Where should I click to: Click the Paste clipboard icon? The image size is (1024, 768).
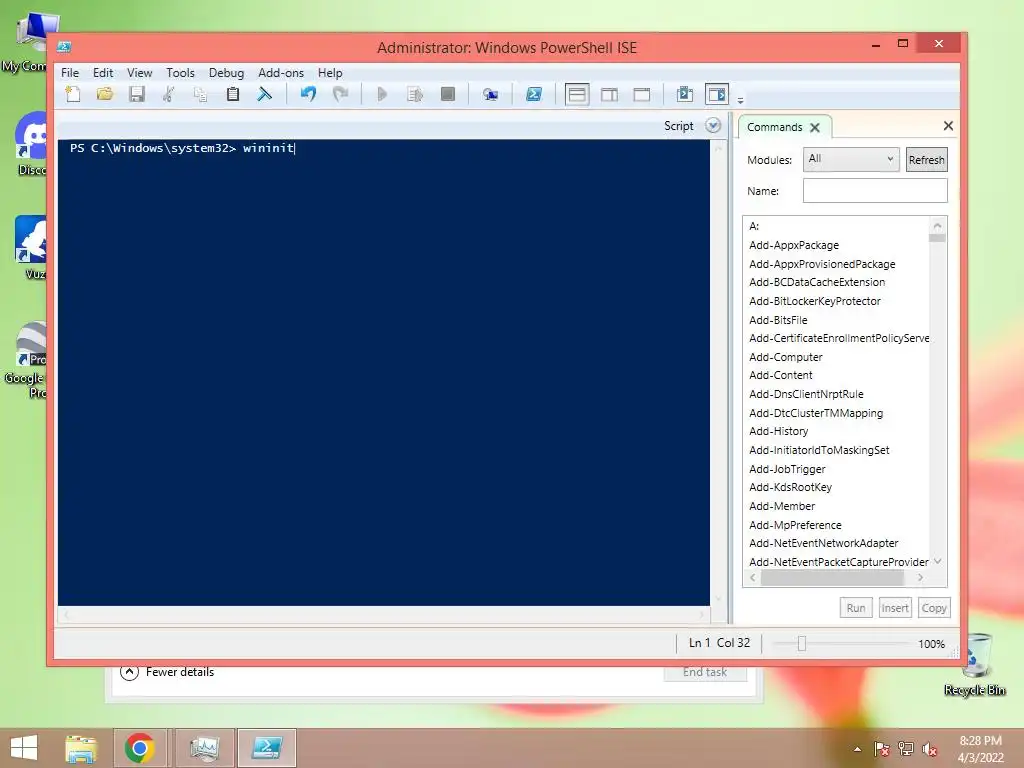click(x=232, y=94)
